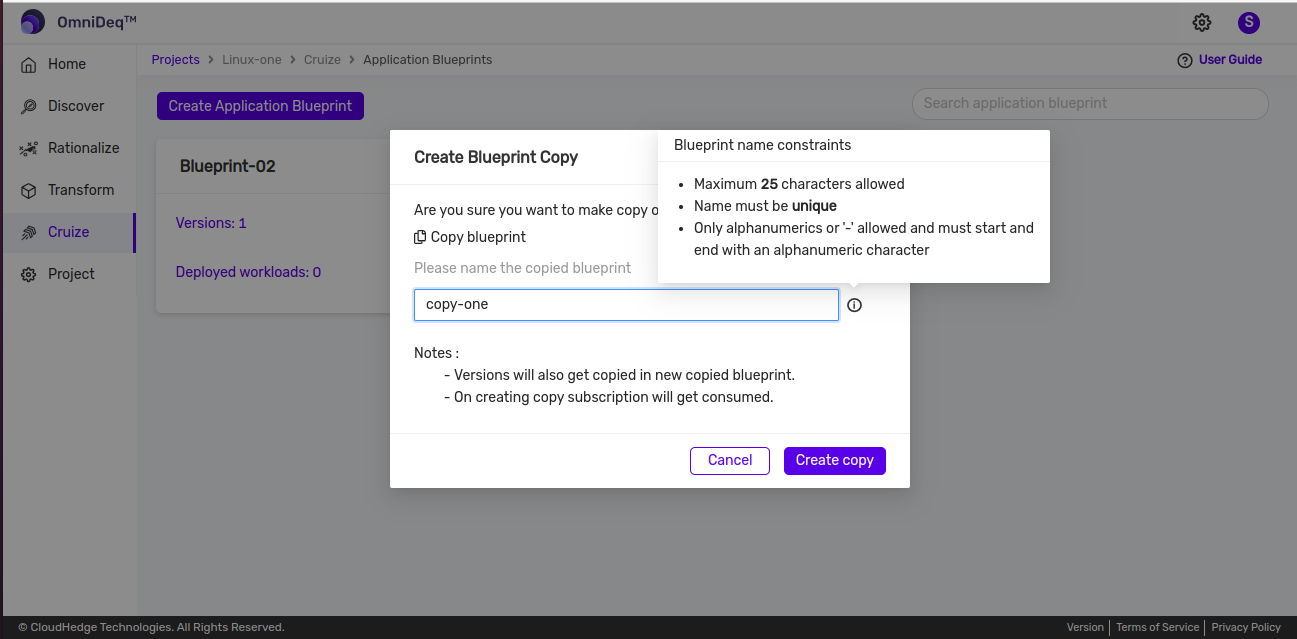Click the Cruize sidebar icon
1297x639 pixels.
click(x=29, y=232)
